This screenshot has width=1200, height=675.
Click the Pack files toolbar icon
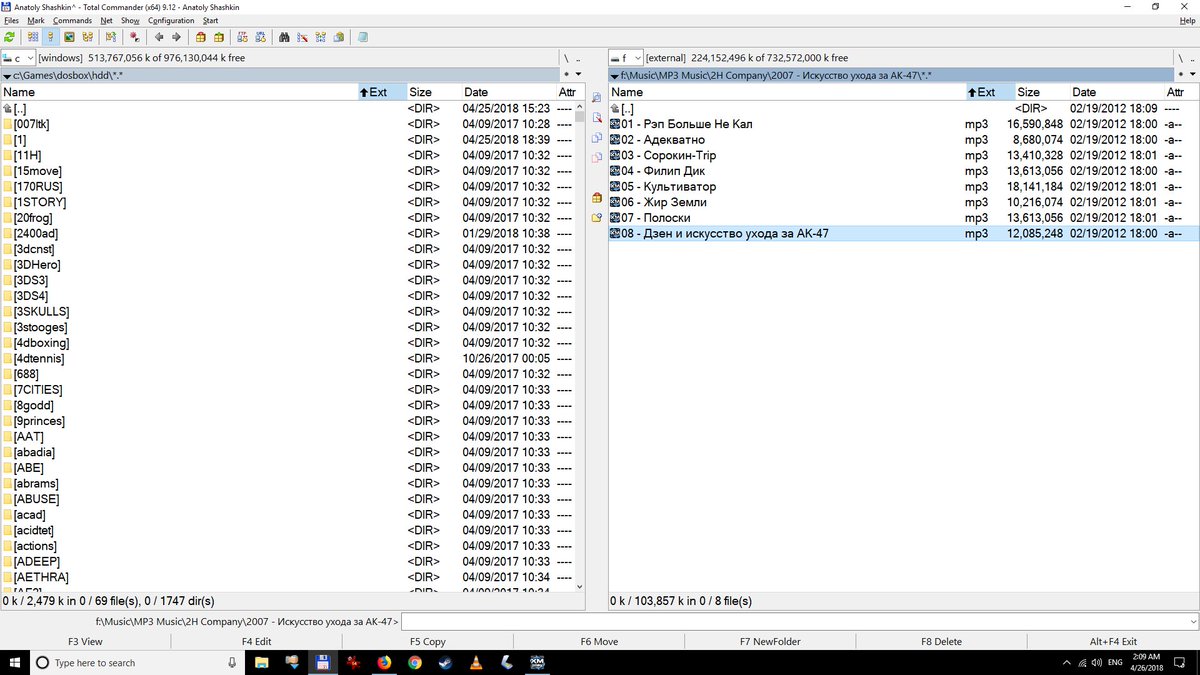[200, 37]
